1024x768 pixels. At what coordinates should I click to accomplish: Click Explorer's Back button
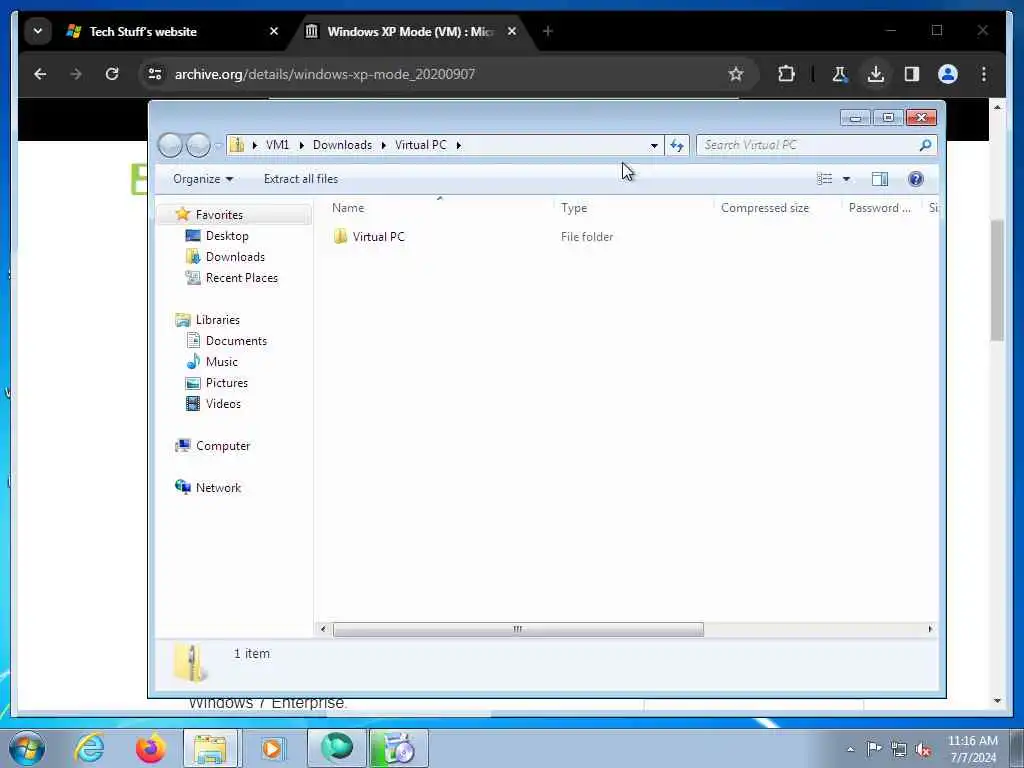click(170, 145)
